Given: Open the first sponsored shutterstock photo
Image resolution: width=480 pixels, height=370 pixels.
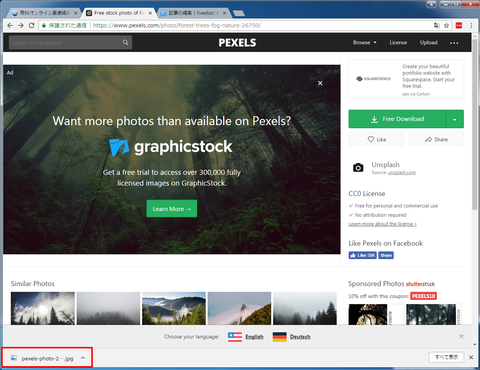Looking at the screenshot, I should pos(376,314).
